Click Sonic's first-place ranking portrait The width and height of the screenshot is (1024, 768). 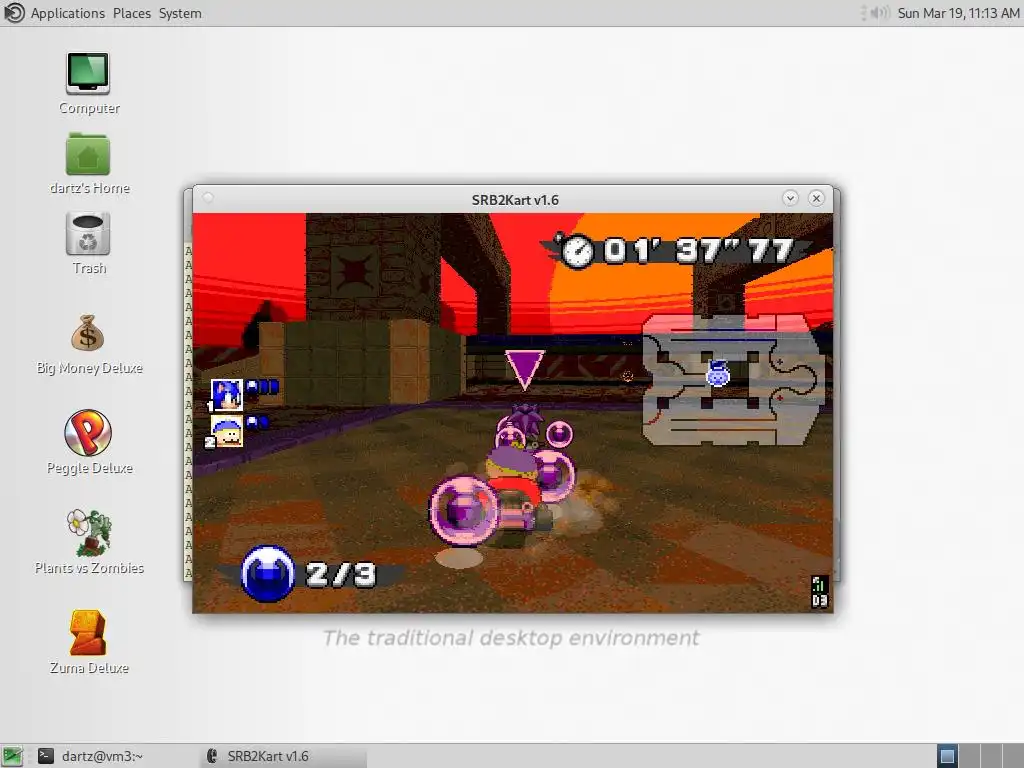tap(227, 394)
